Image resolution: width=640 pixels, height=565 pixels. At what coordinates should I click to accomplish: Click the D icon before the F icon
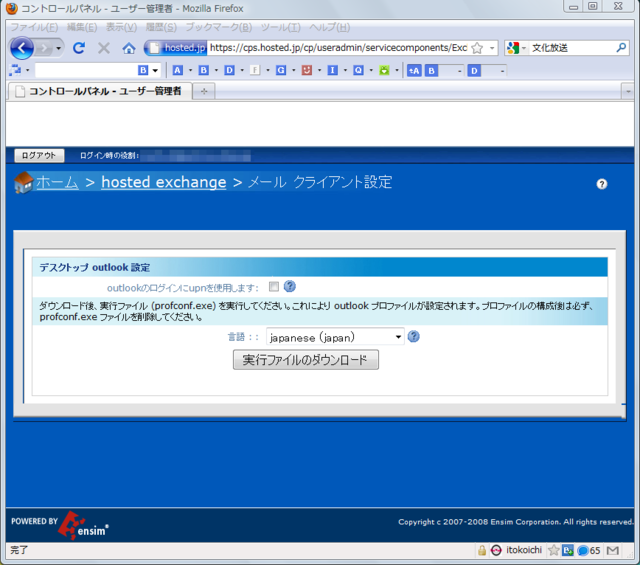[229, 70]
